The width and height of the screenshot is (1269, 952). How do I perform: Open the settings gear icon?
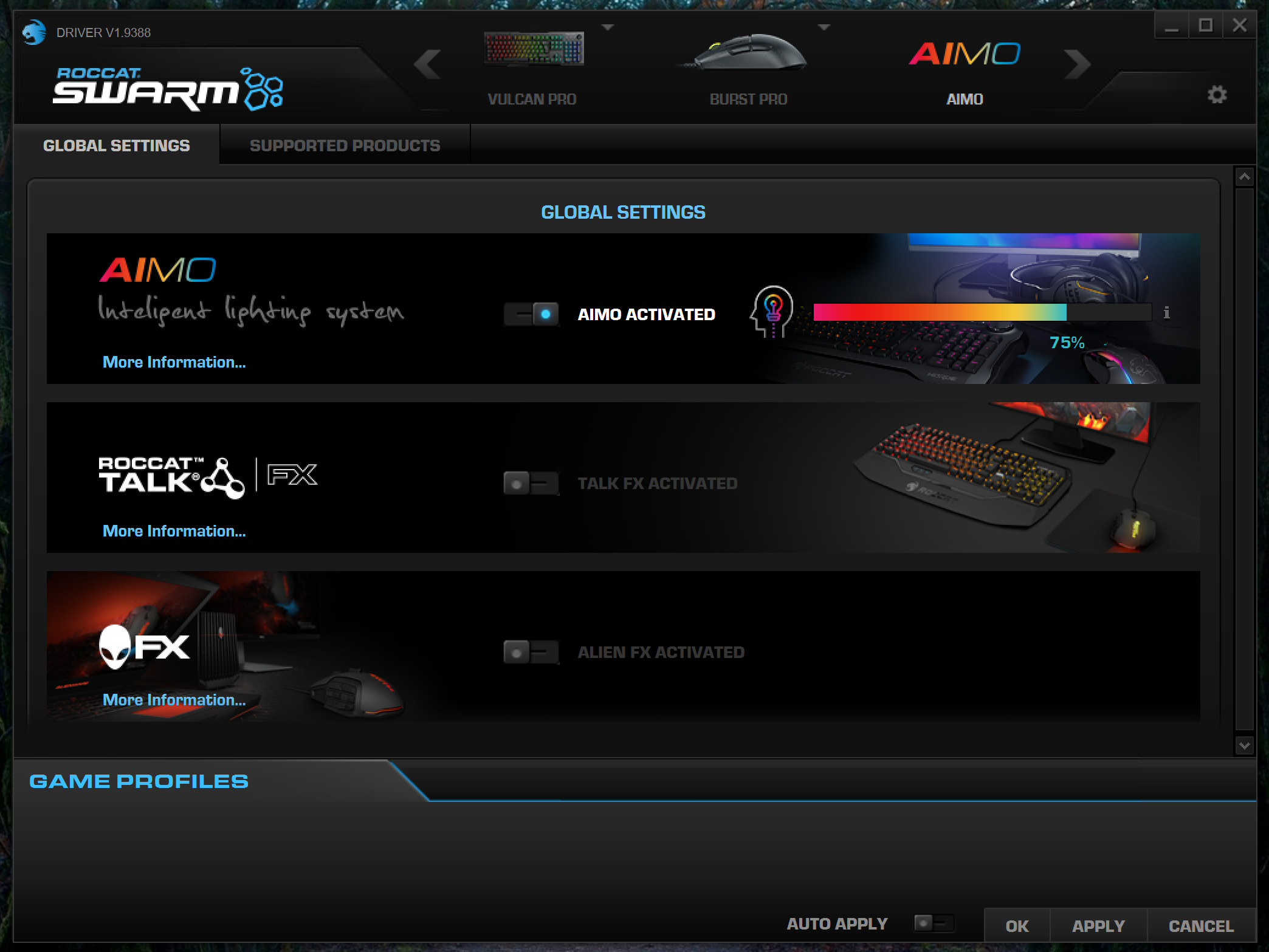pos(1217,95)
